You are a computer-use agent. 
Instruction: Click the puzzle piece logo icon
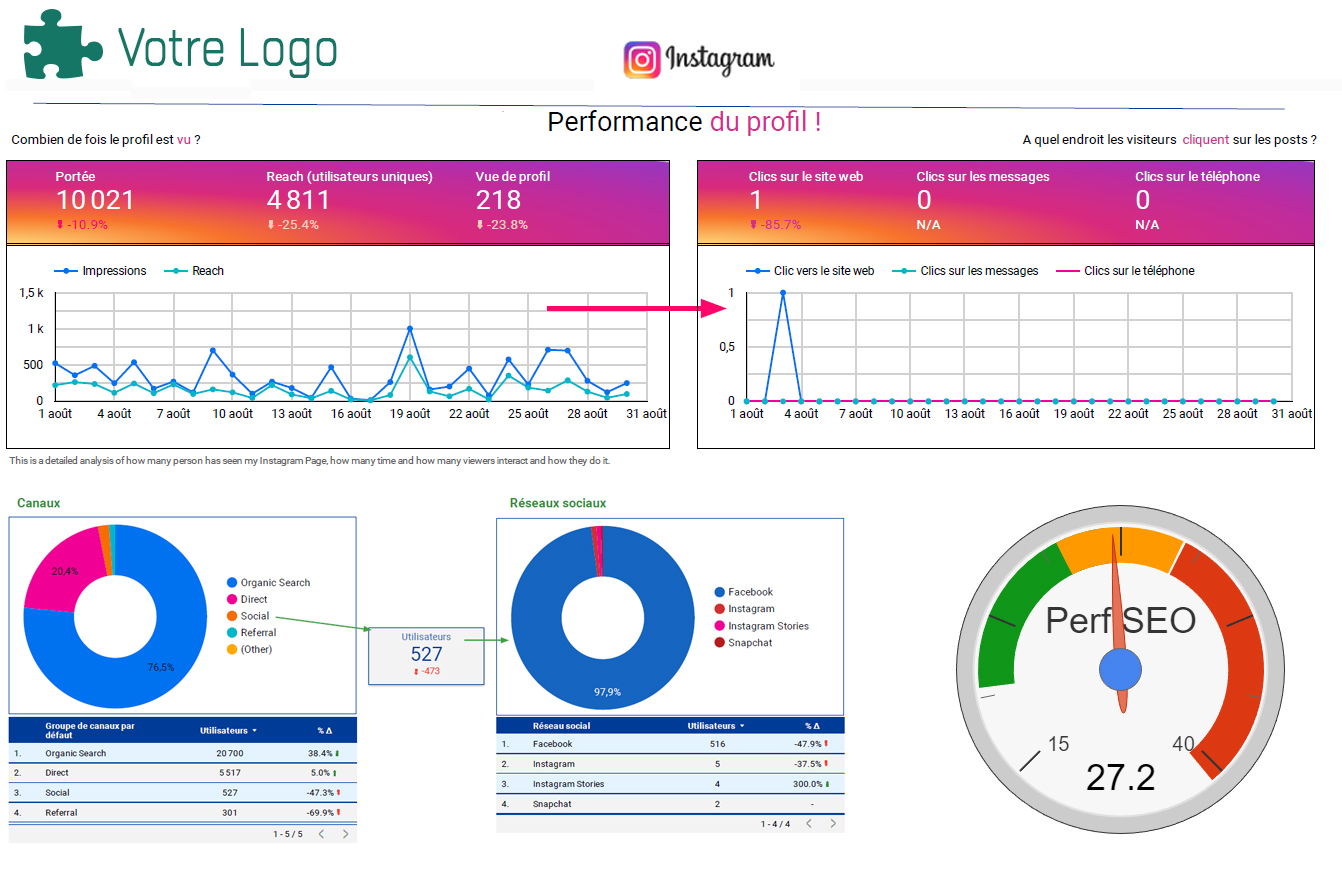coord(63,44)
